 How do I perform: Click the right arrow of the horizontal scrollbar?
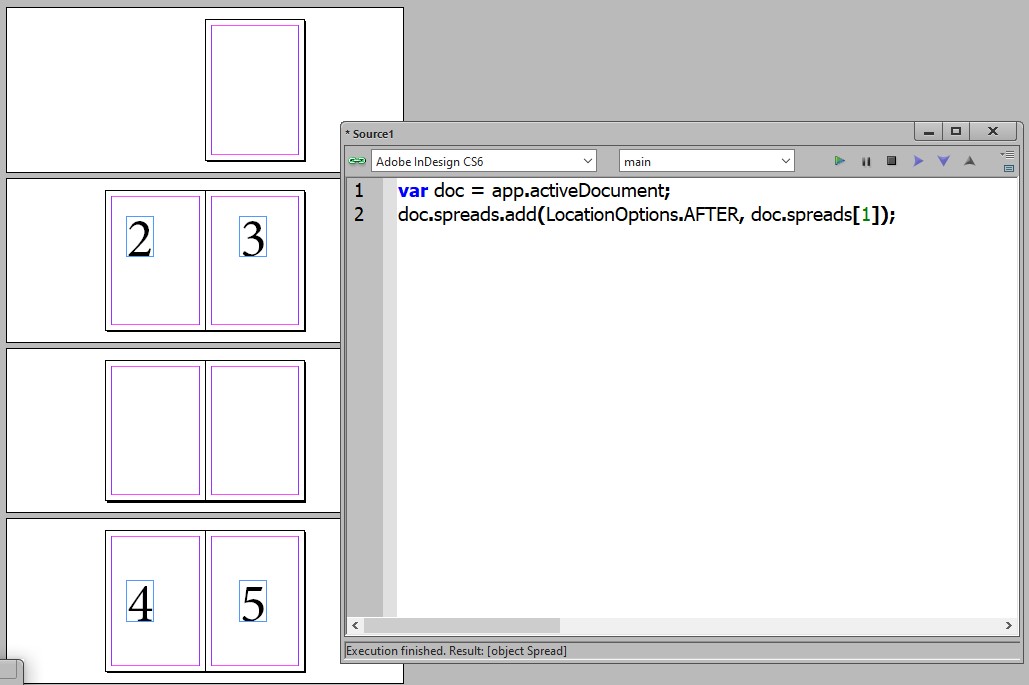click(x=1009, y=625)
